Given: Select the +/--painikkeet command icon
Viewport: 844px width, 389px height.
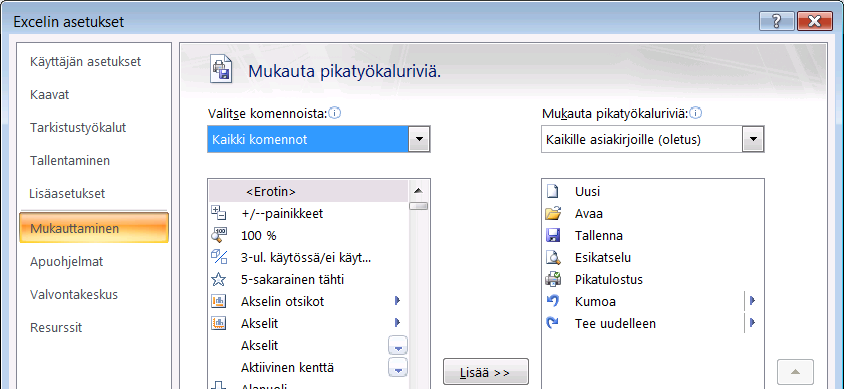Looking at the screenshot, I should click(219, 213).
